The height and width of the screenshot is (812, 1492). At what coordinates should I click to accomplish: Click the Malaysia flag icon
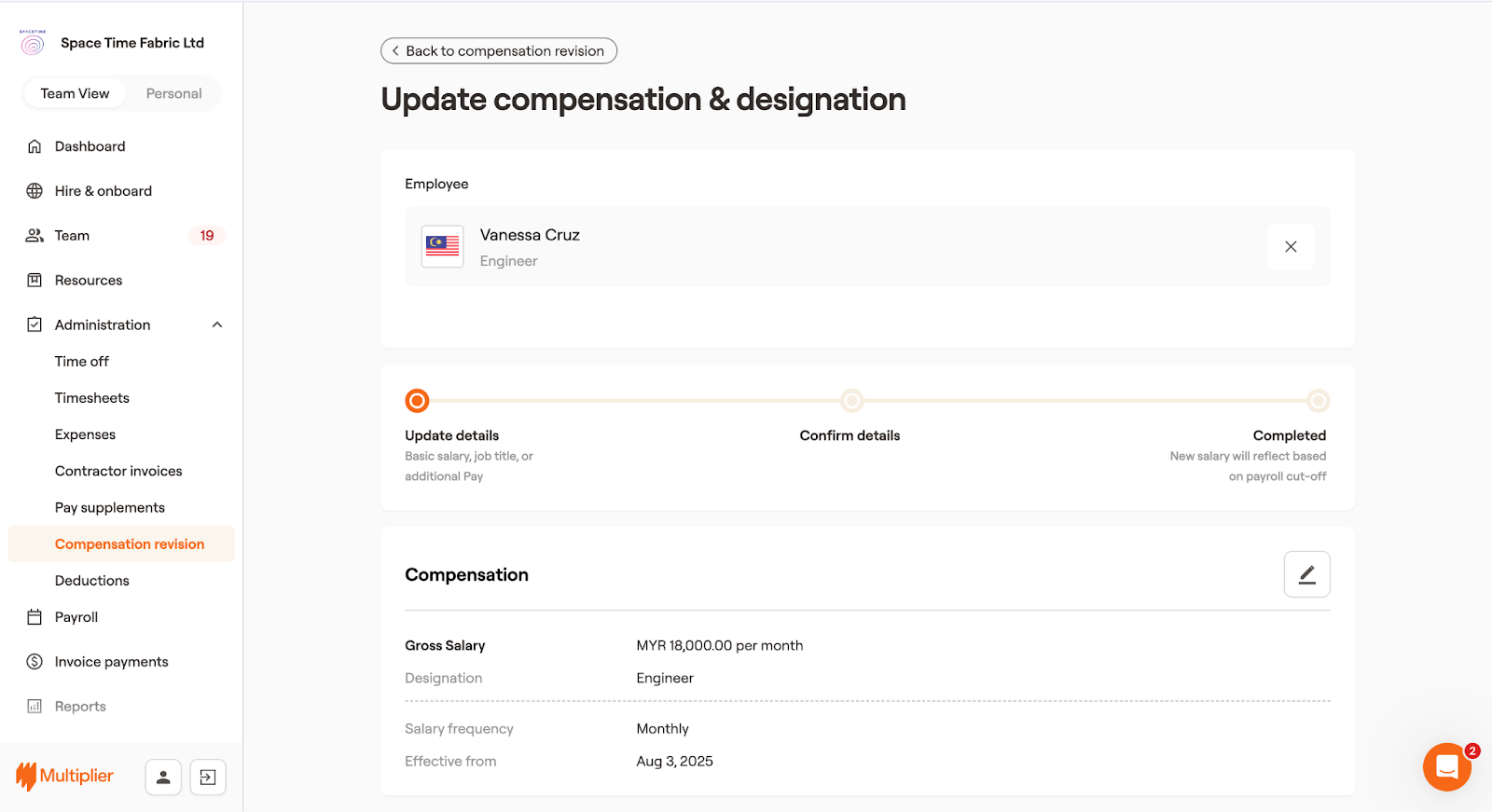[442, 246]
